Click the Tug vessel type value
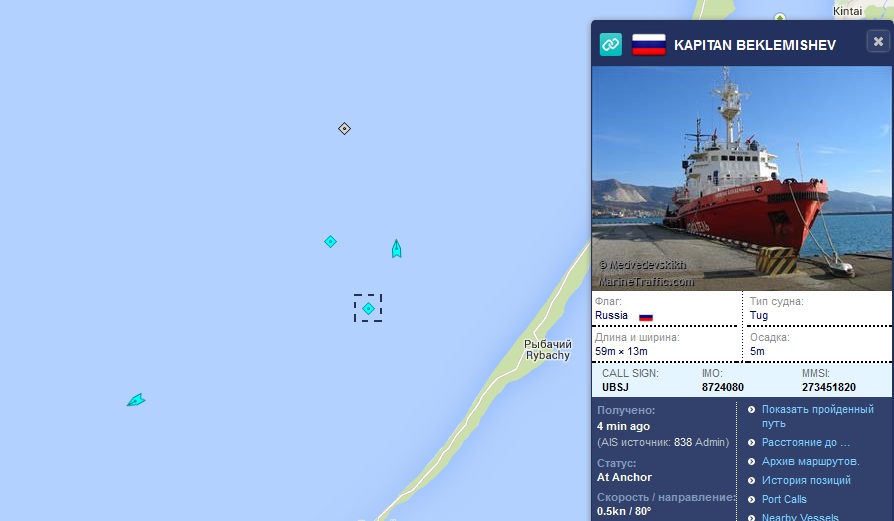The width and height of the screenshot is (894, 521). click(759, 315)
